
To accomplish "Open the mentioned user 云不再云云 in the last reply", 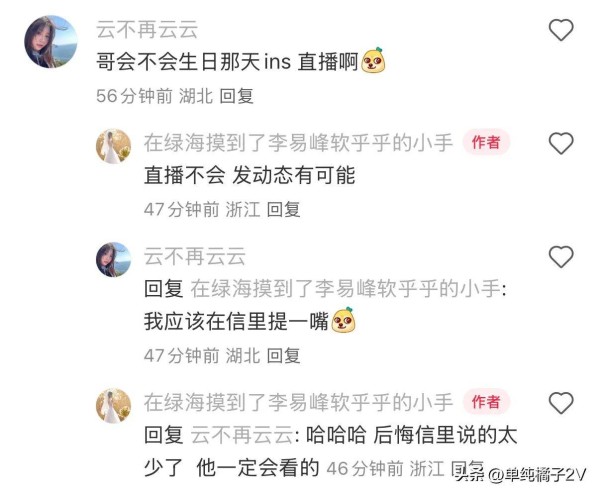I will point(242,436).
